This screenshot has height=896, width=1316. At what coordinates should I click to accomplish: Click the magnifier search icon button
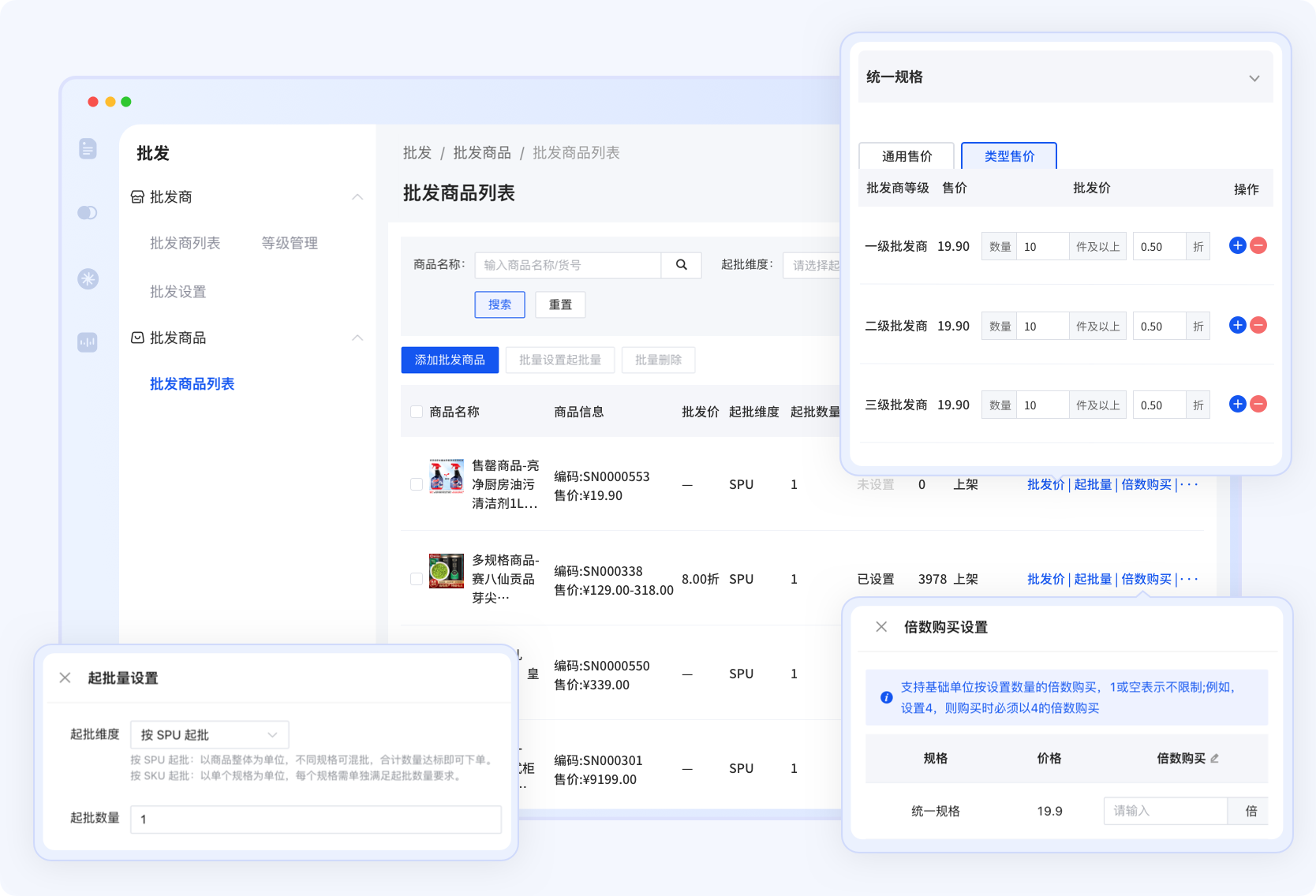(x=682, y=265)
